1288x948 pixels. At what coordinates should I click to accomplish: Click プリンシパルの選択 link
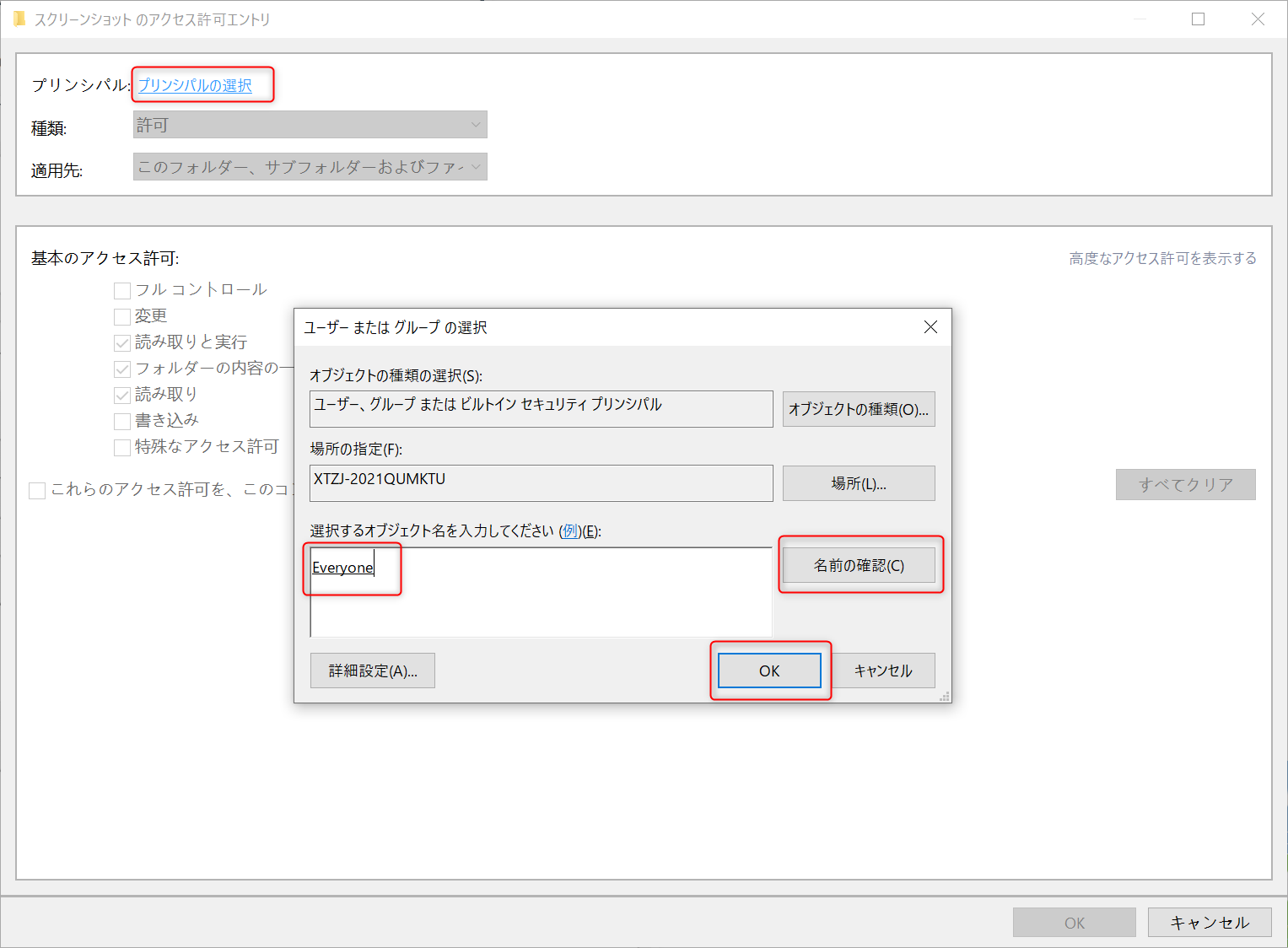[195, 85]
